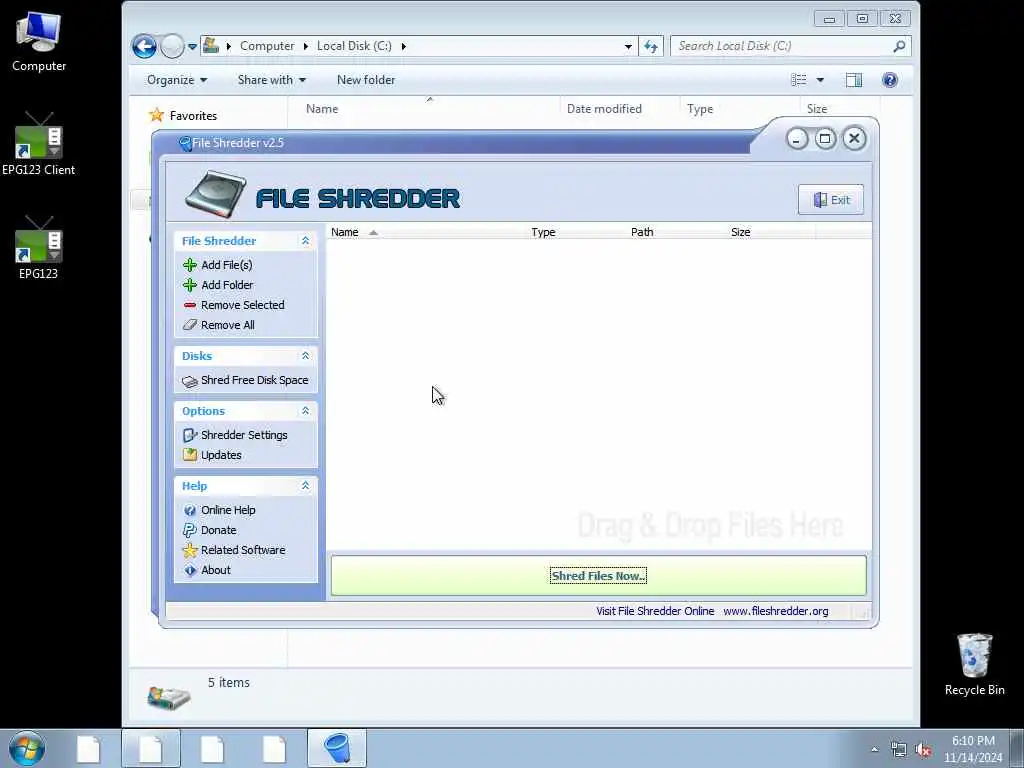Viewport: 1024px width, 768px height.
Task: Show hidden tray icons arrow
Action: 874,750
